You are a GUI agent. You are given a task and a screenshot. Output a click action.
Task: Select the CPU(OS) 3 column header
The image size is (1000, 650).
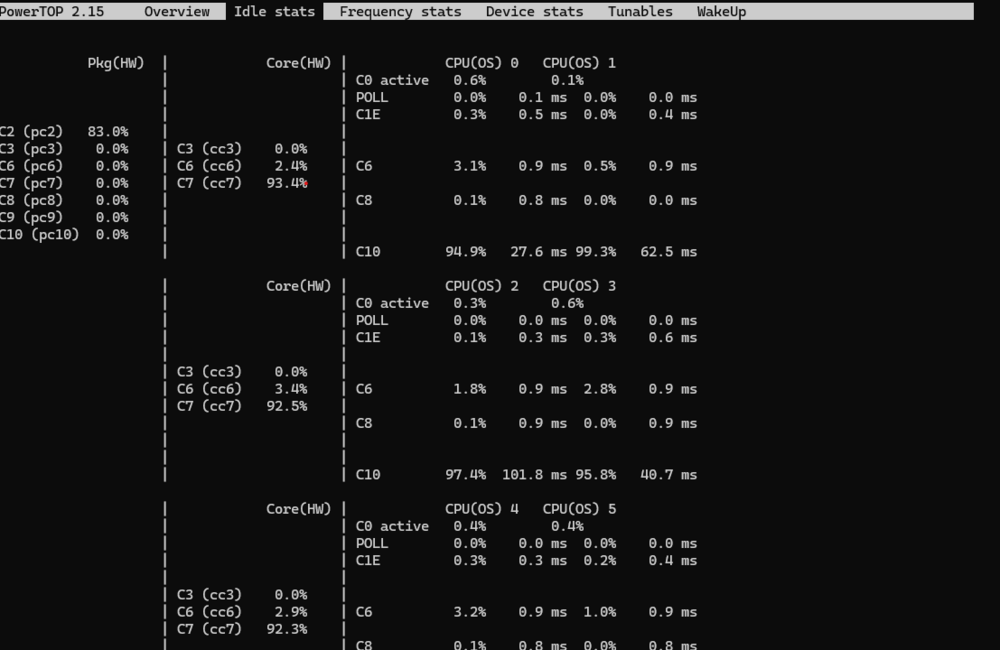pyautogui.click(x=579, y=286)
